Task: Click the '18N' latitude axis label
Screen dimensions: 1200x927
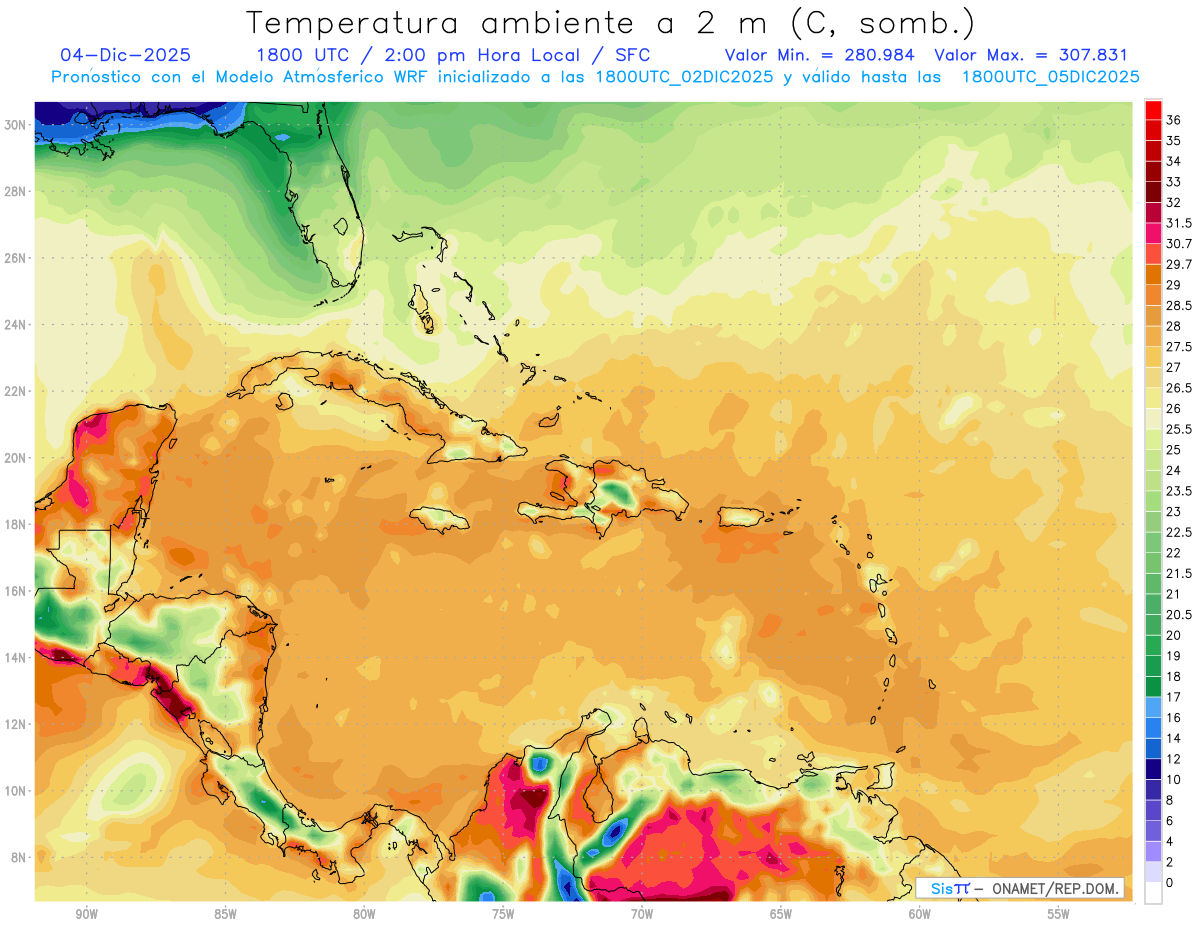Action: 16,524
